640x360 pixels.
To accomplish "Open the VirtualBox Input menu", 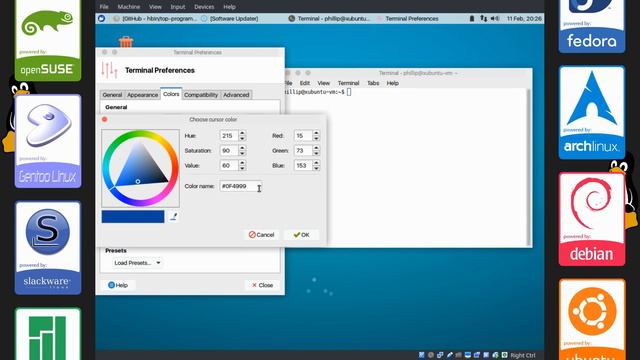I will pyautogui.click(x=178, y=7).
